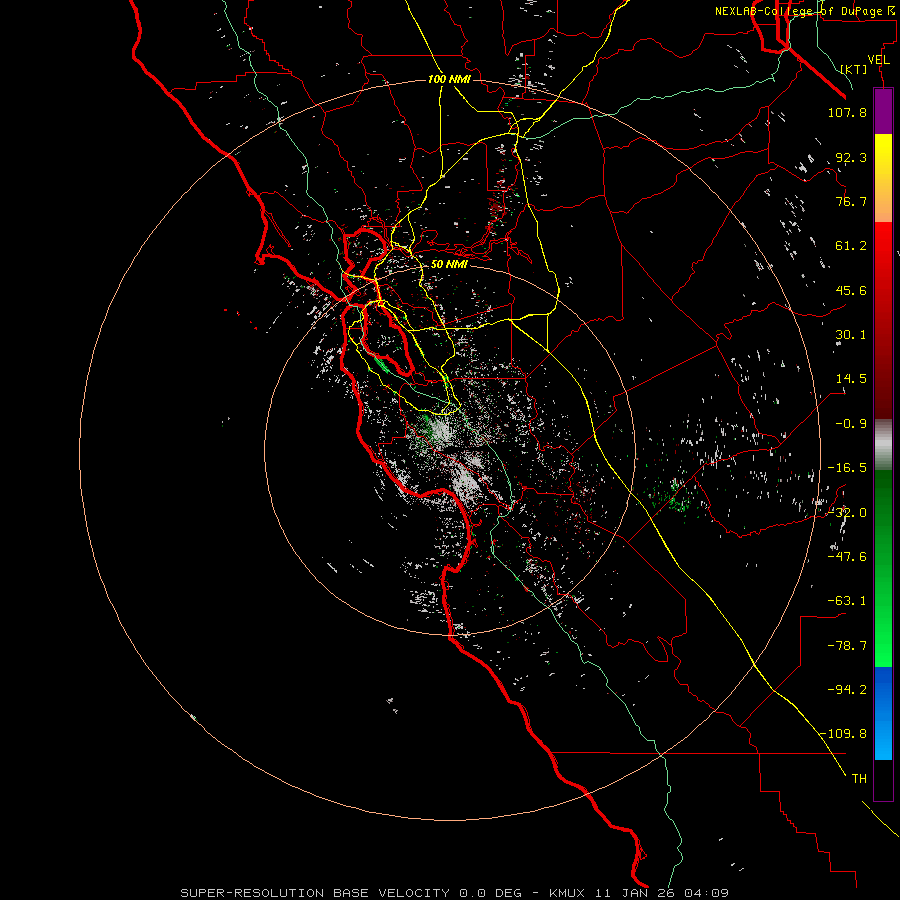This screenshot has width=900, height=900.
Task: Click the light cyan color bar segment
Action: coord(883,744)
